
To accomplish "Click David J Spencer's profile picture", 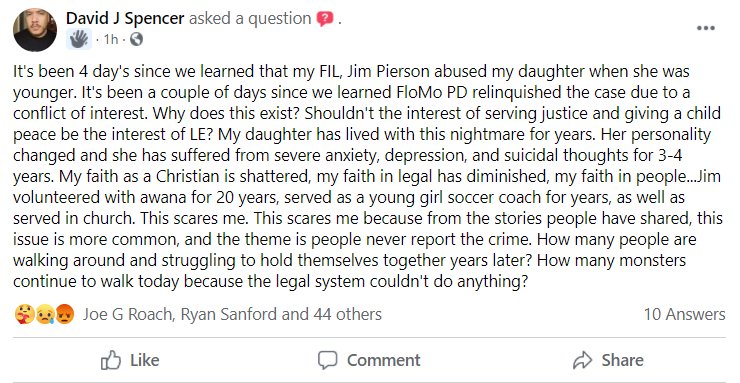I will [35, 30].
